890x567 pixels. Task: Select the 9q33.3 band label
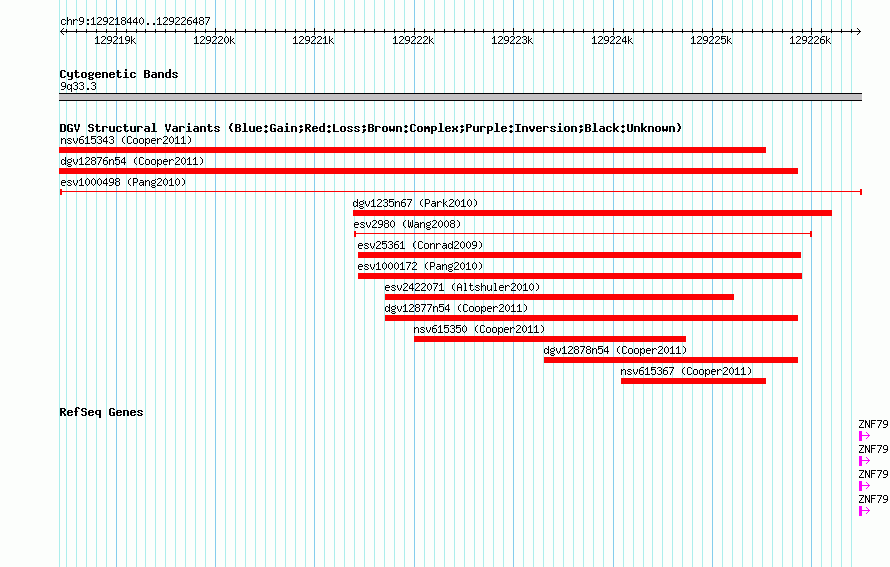tap(78, 86)
